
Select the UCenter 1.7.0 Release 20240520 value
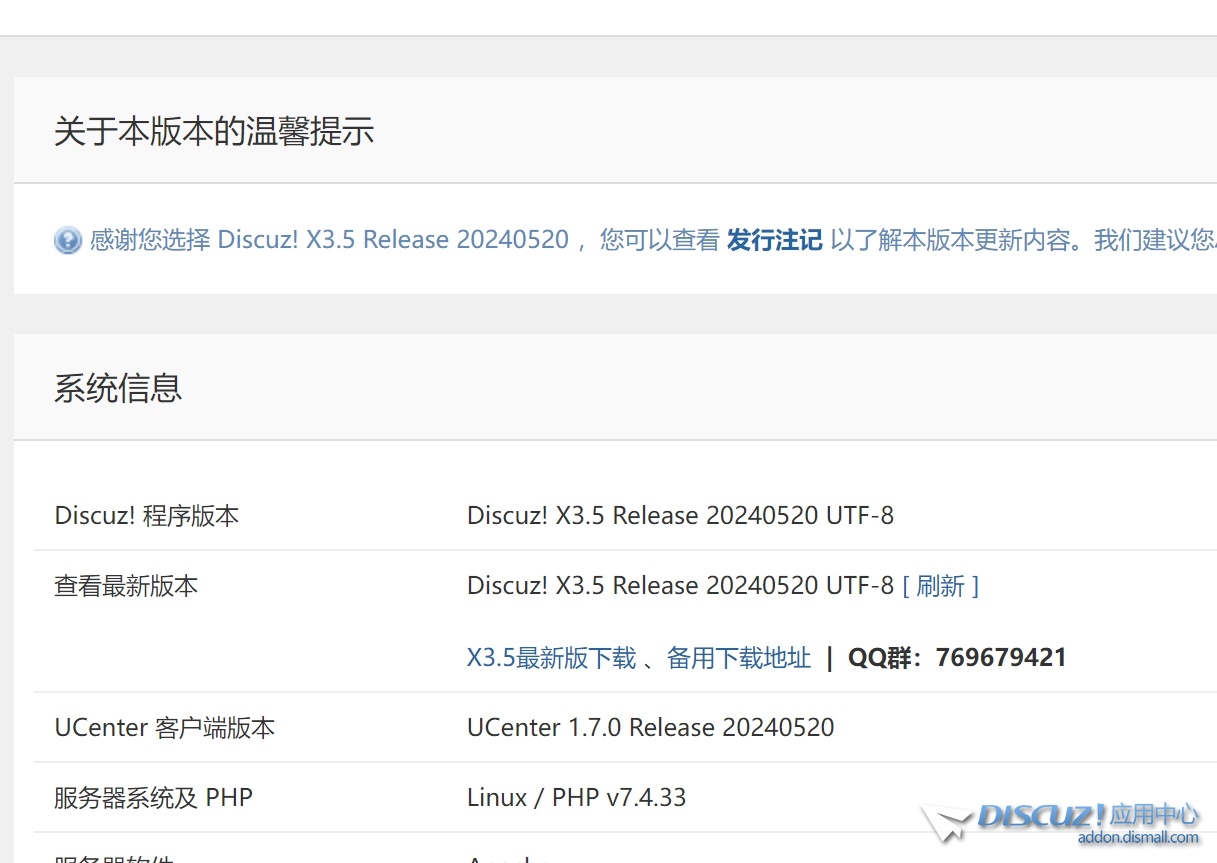(x=650, y=728)
